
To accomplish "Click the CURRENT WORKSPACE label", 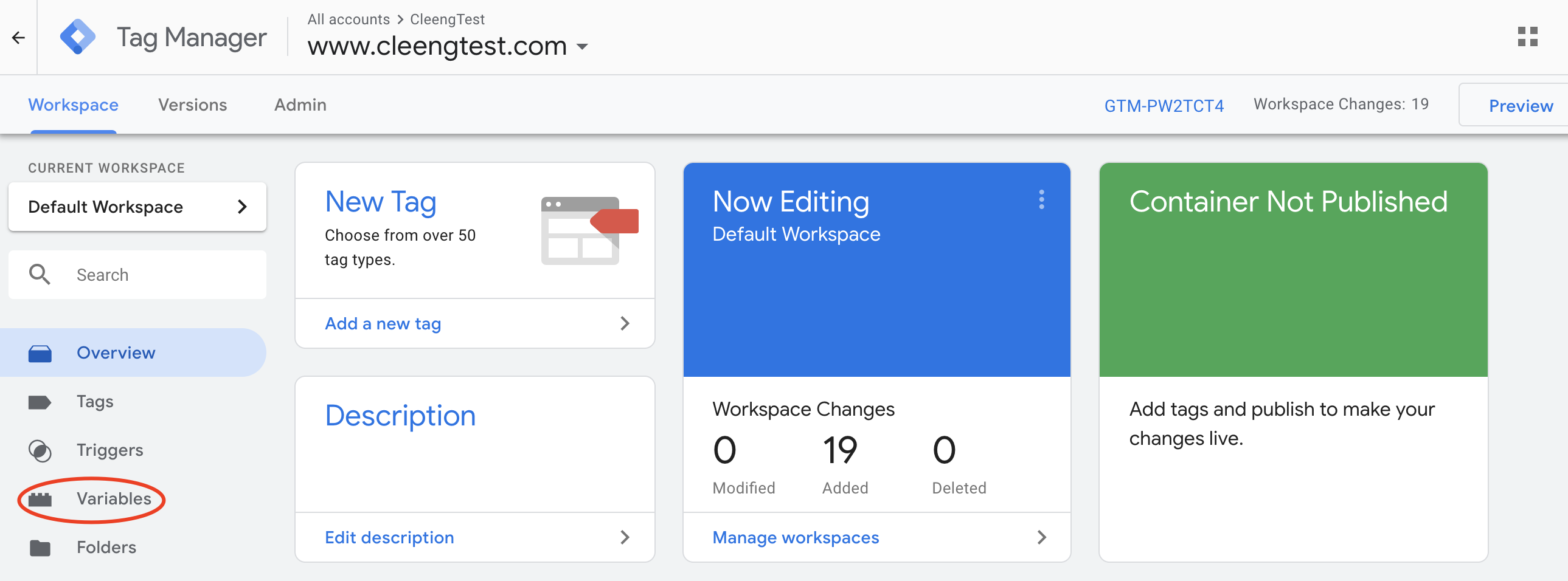I will coord(106,168).
